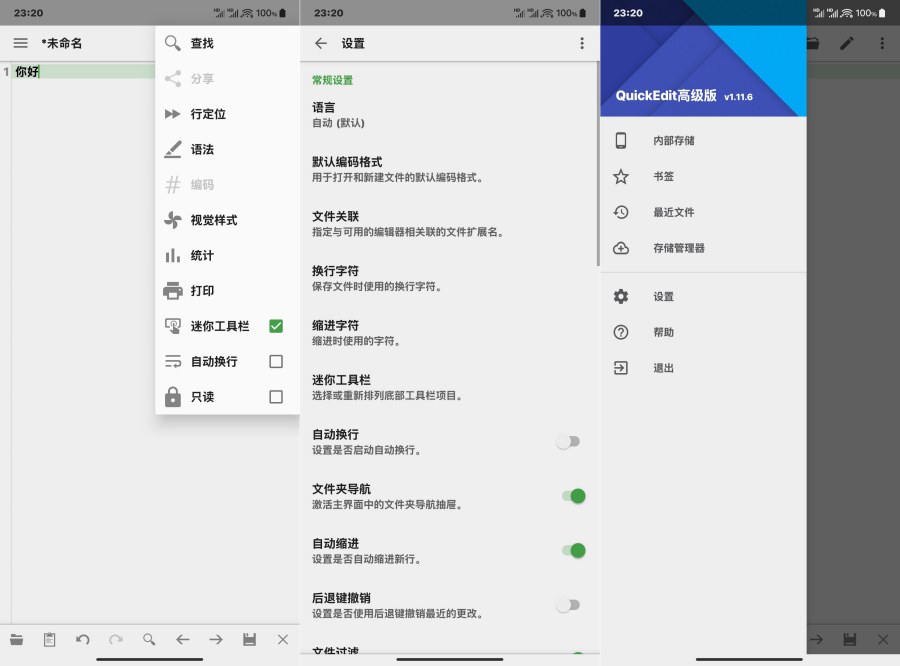Tap the dimmed save icon behind the drawer
This screenshot has width=900, height=666.
tap(849, 640)
